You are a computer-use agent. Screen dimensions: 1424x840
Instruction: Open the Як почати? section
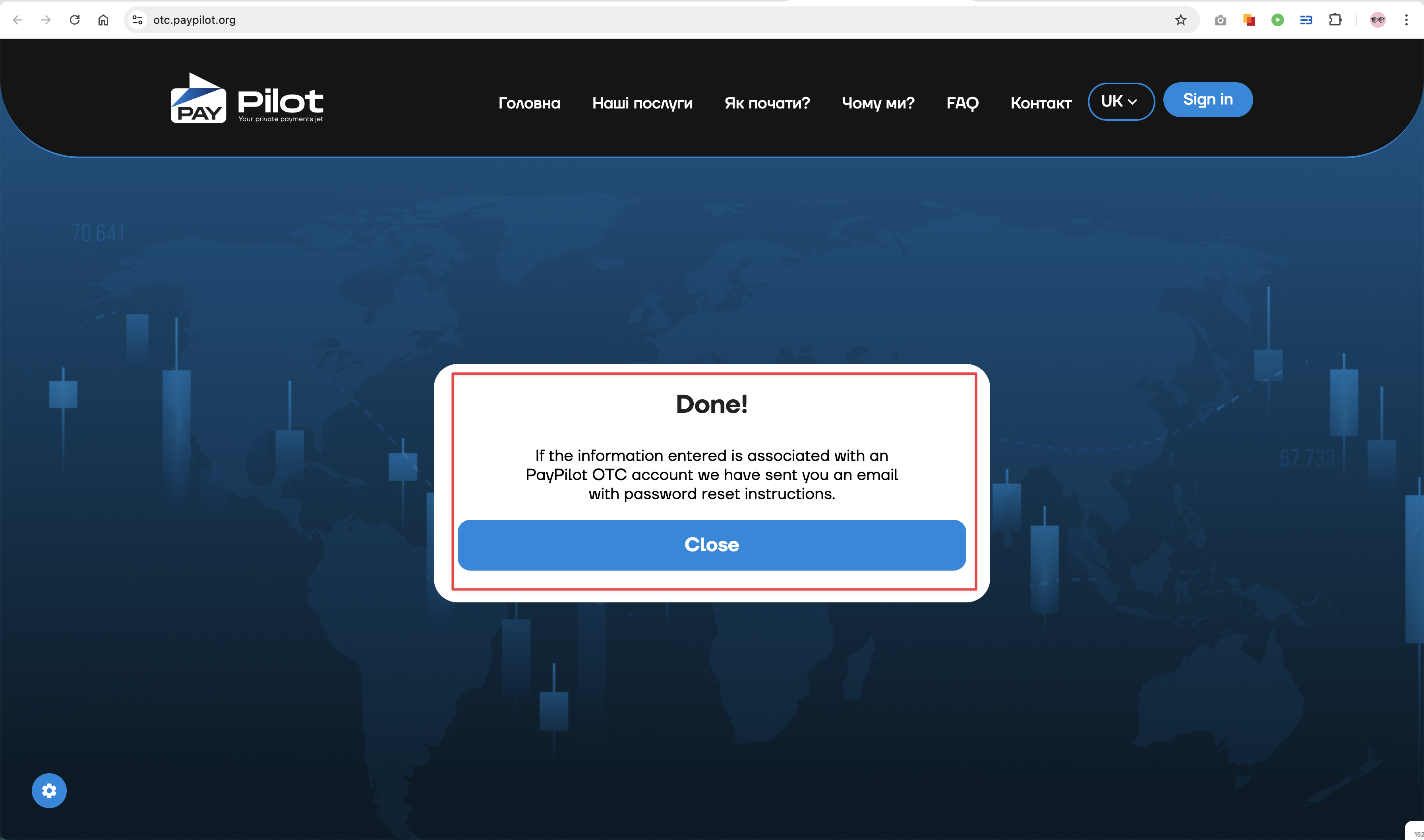[767, 103]
